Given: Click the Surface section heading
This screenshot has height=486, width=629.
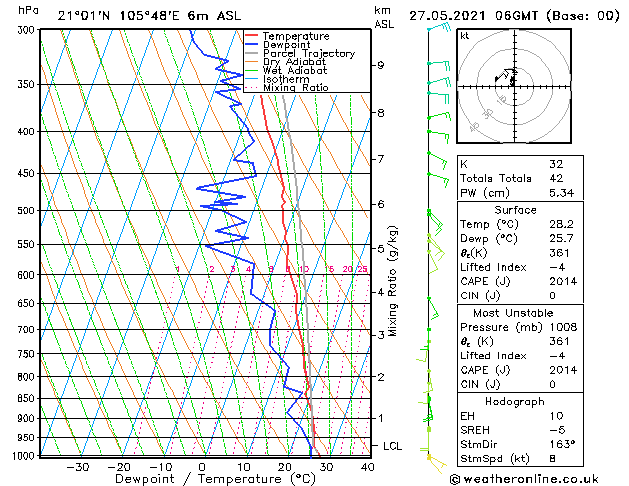Looking at the screenshot, I should point(515,210).
